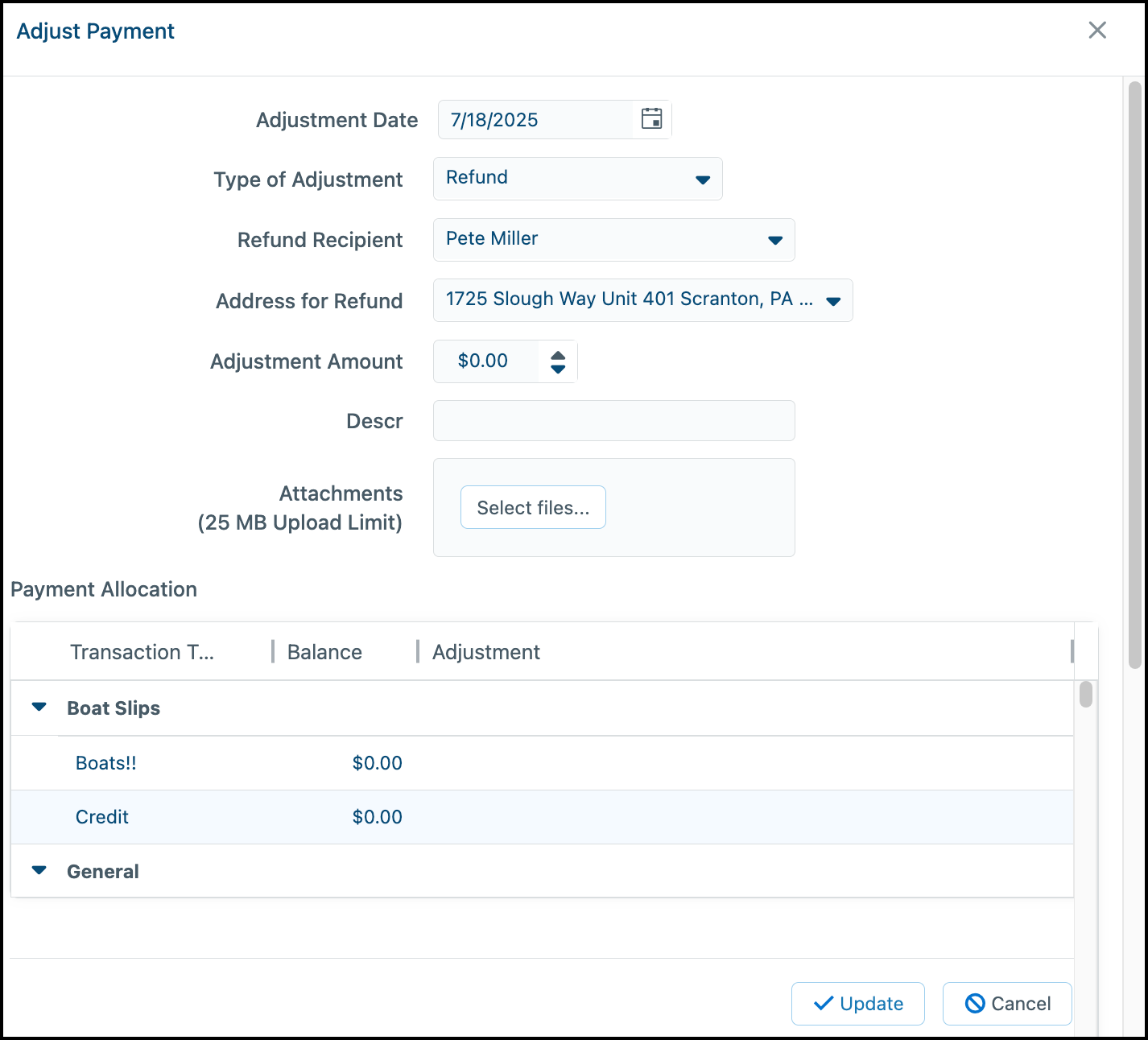Screen dimensions: 1148x1040
Task: Select the Balance column header
Action: (324, 652)
